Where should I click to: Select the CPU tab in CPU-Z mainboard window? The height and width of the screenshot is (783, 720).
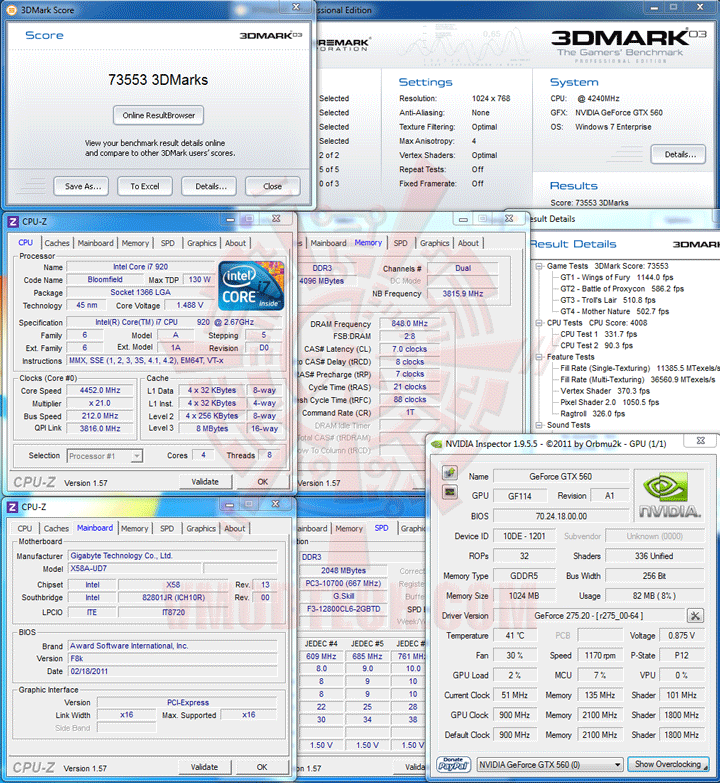tap(25, 528)
